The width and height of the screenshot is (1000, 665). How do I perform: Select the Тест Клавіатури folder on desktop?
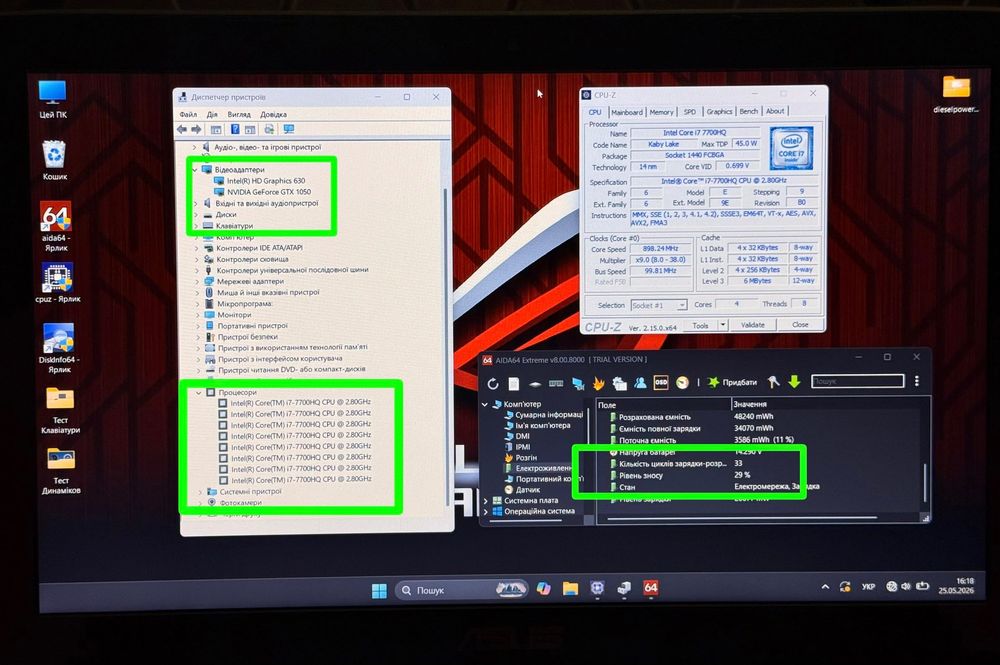61,411
